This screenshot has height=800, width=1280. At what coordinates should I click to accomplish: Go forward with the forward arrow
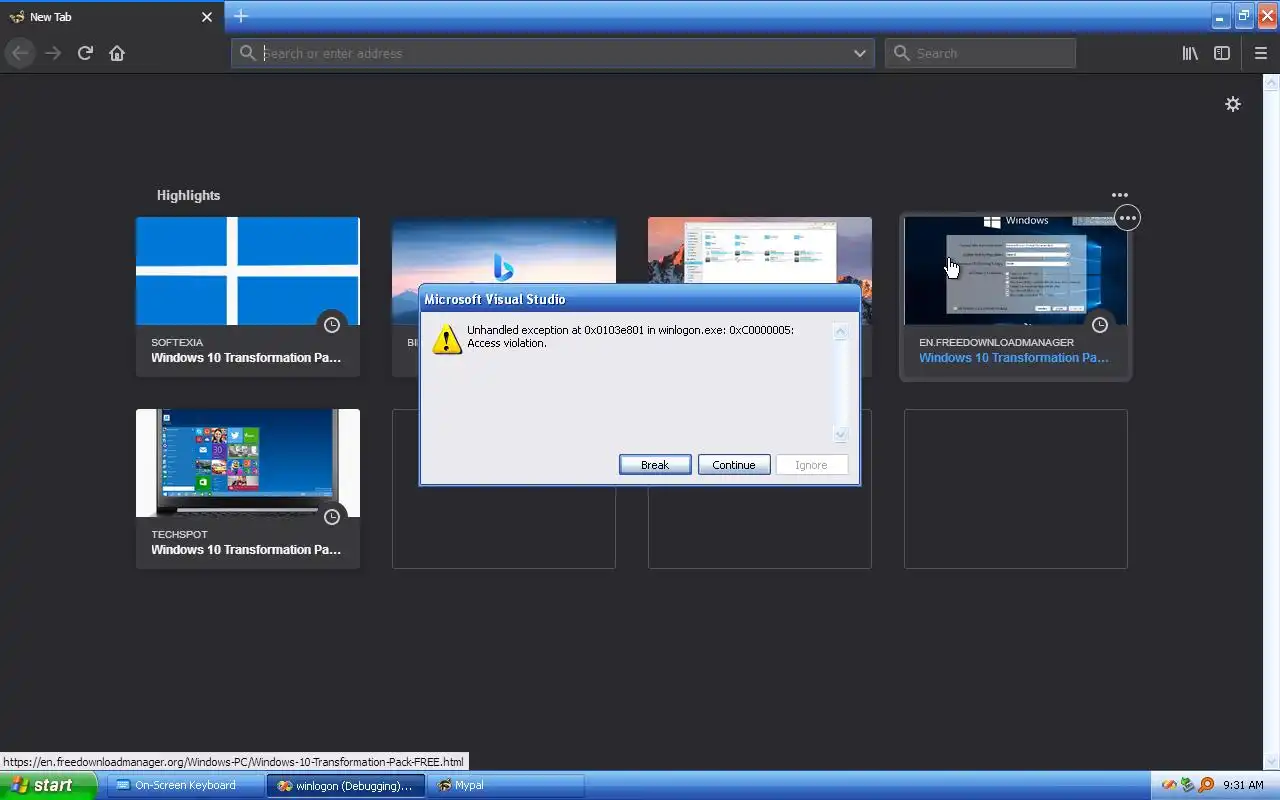(x=53, y=53)
